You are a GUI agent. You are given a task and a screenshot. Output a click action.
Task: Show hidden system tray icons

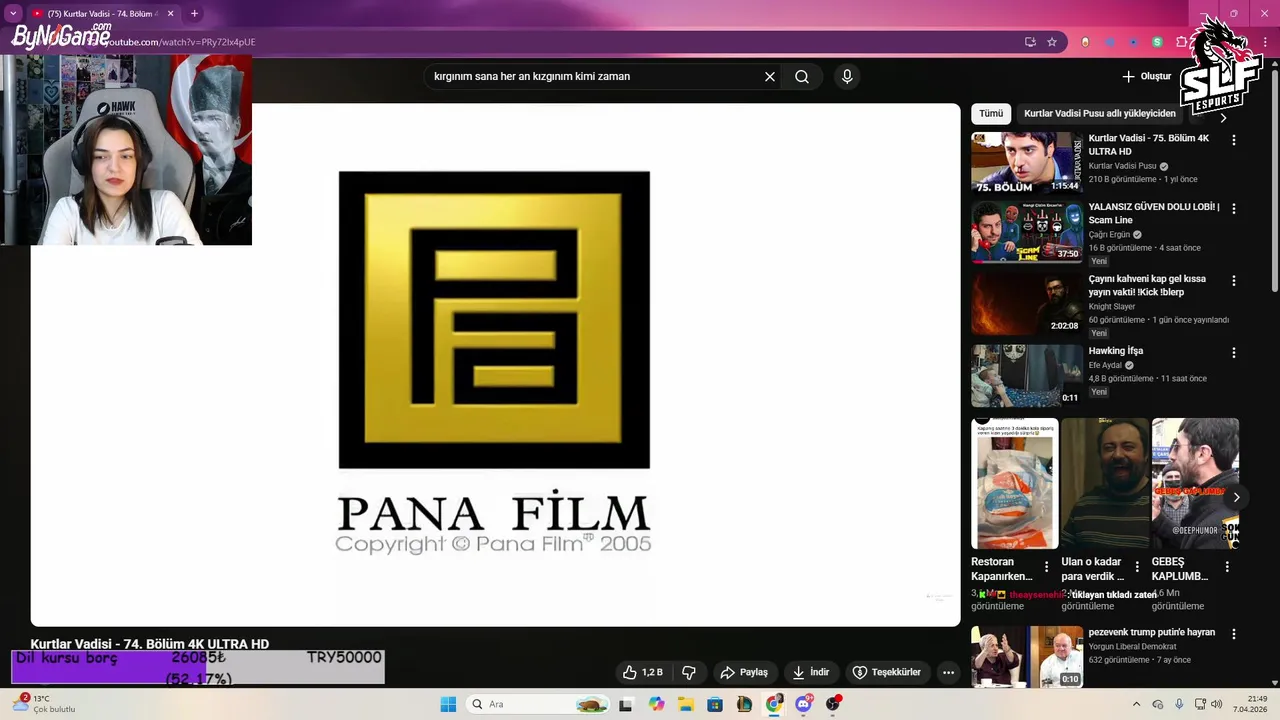tap(1136, 704)
